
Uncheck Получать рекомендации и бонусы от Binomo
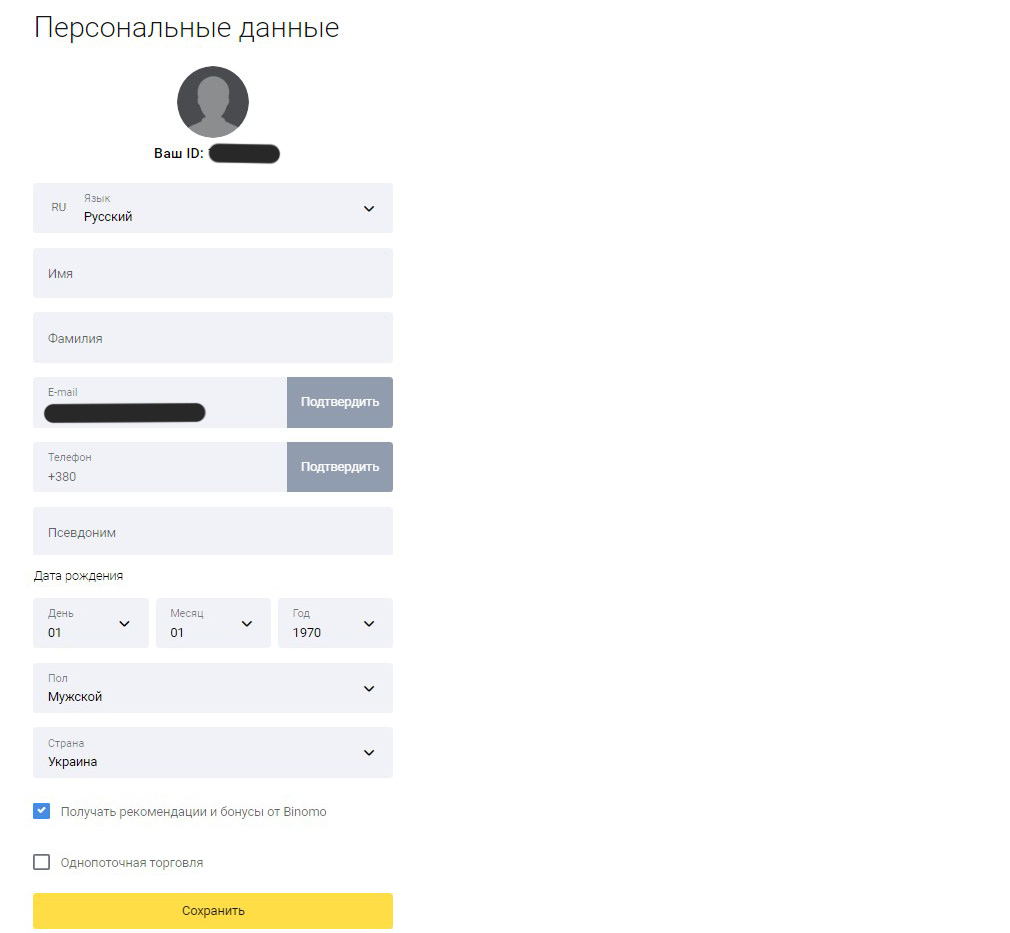41,811
